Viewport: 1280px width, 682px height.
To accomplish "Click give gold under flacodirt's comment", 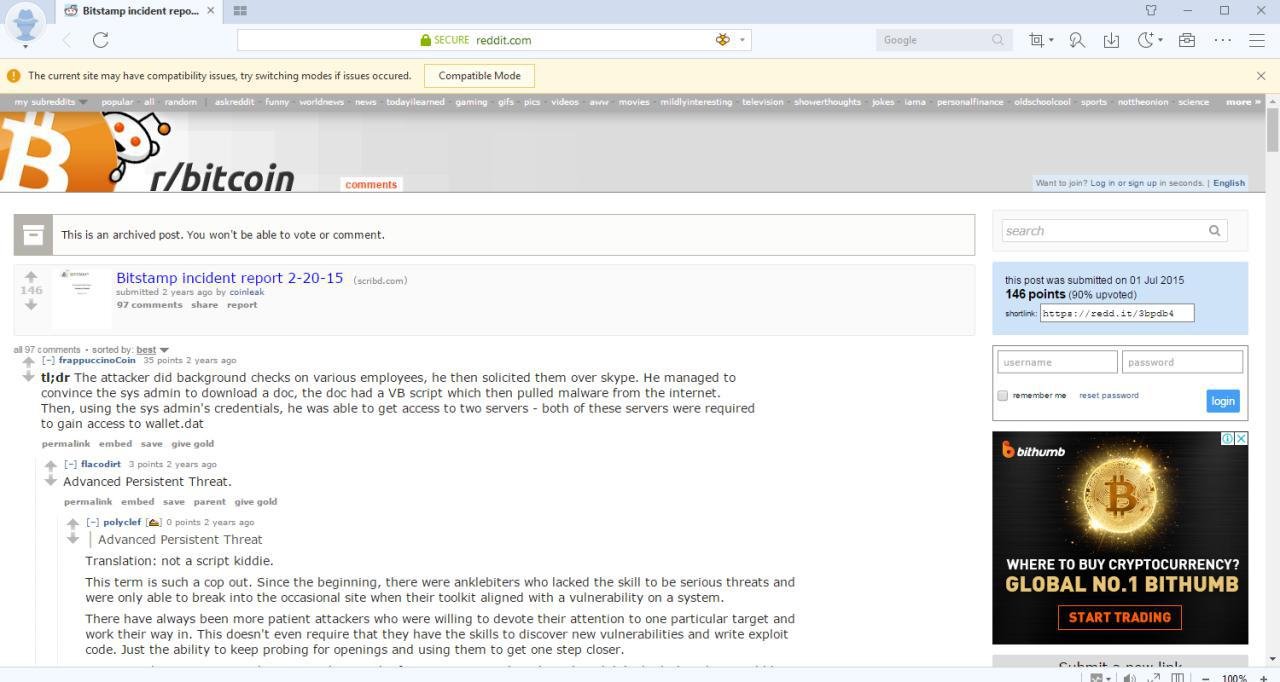I will (x=256, y=502).
